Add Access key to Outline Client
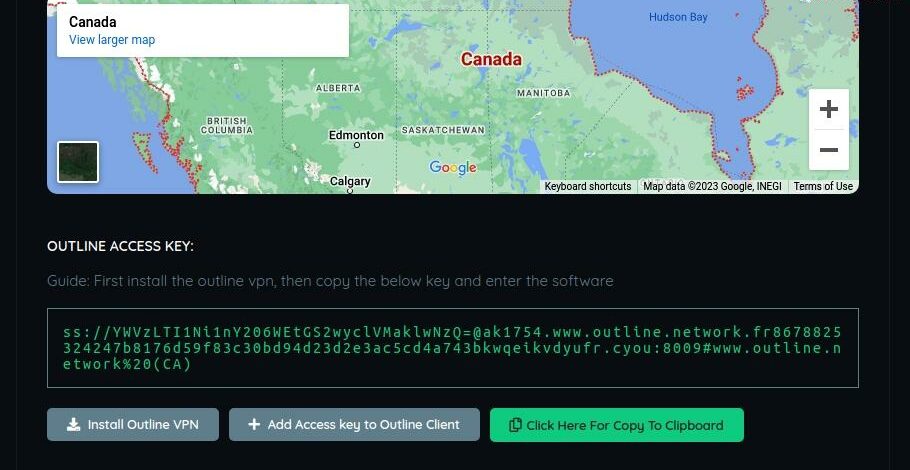Viewport: 910px width, 470px height. pos(354,425)
